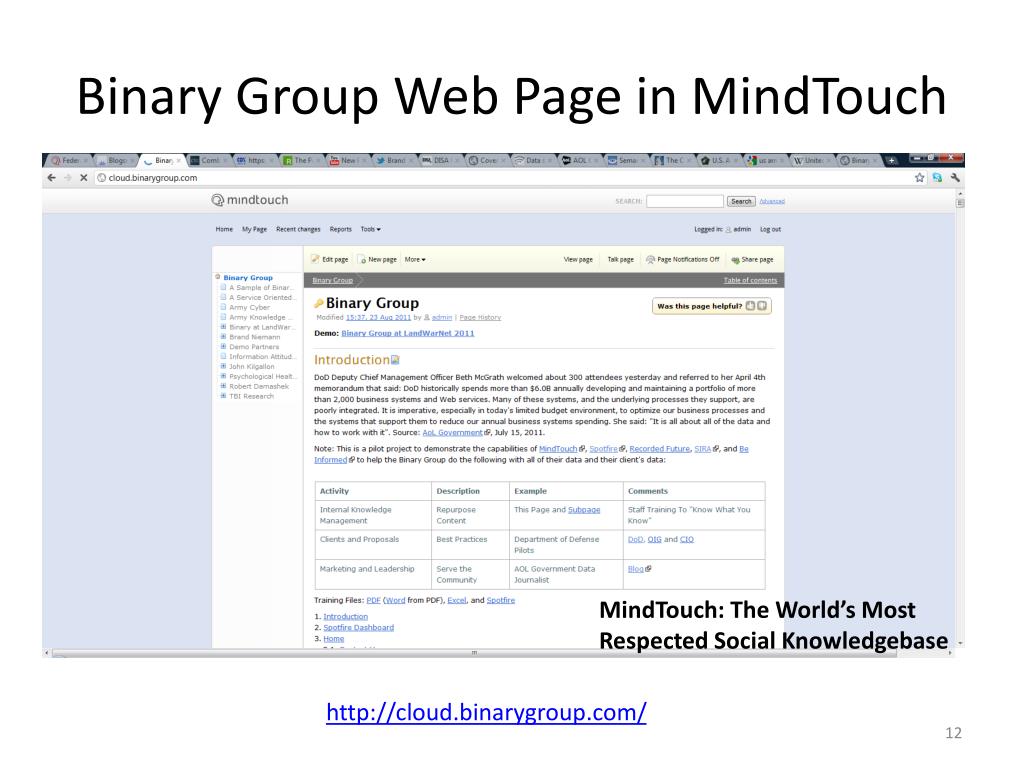
Task: Switch to the DISA browser tab
Action: tap(440, 160)
